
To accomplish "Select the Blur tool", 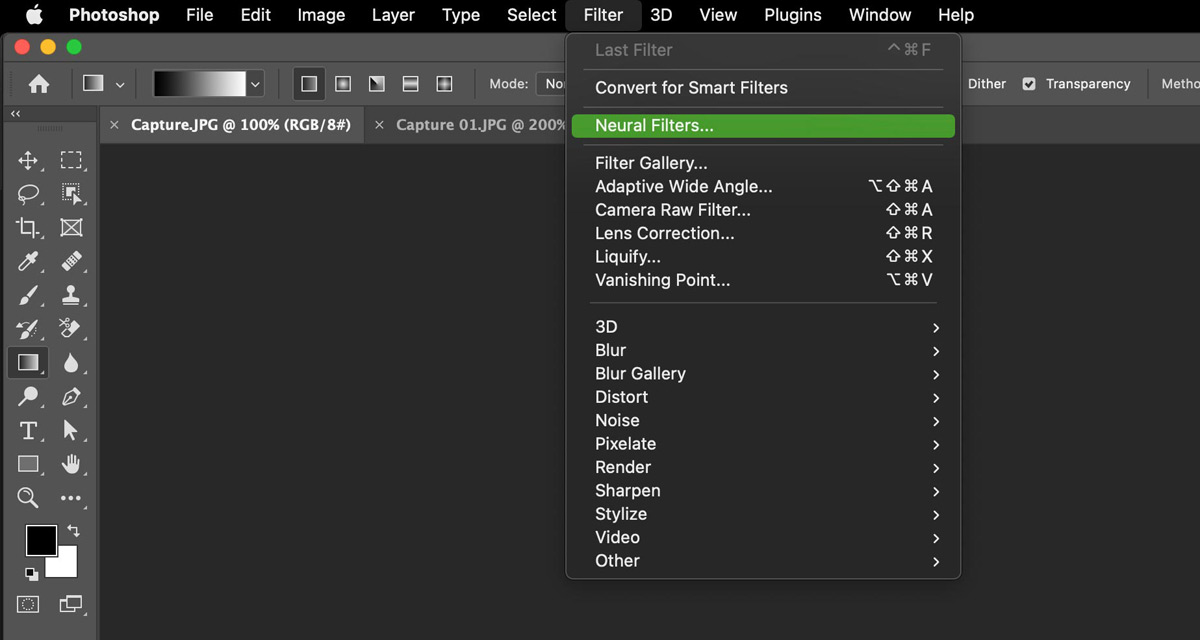I will [71, 363].
